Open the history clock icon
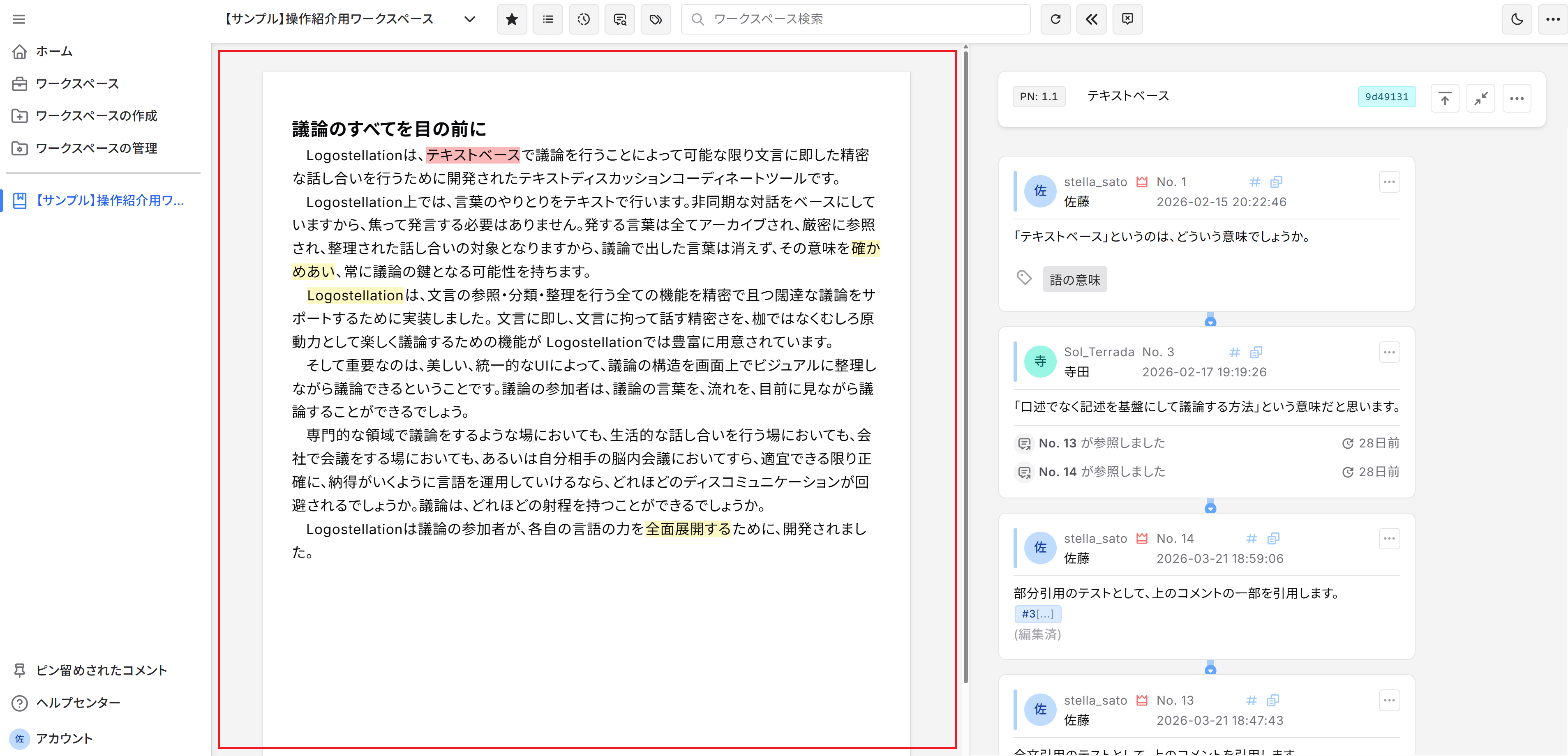The height and width of the screenshot is (756, 1568). (584, 19)
